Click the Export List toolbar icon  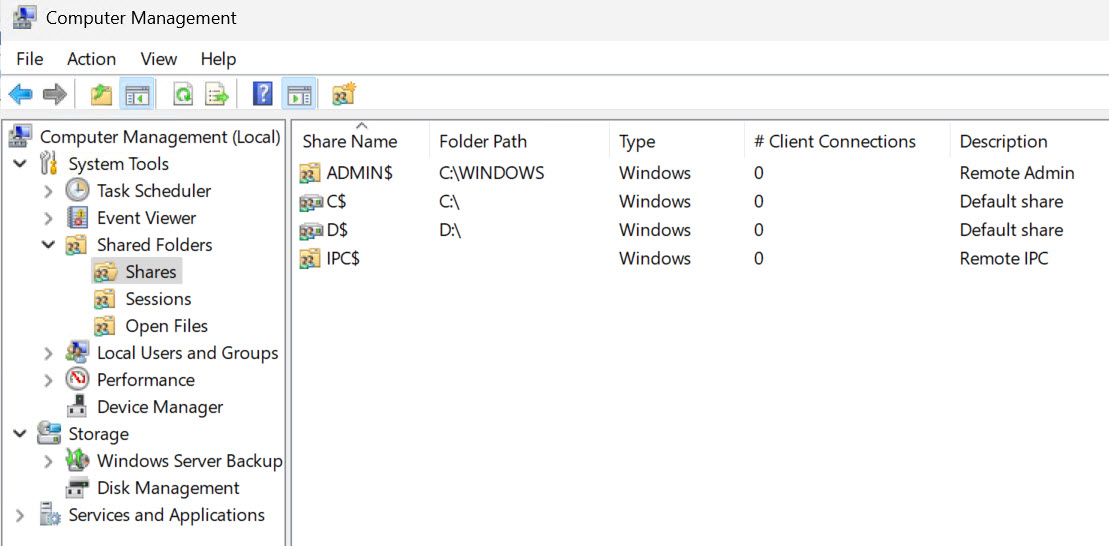pos(216,94)
